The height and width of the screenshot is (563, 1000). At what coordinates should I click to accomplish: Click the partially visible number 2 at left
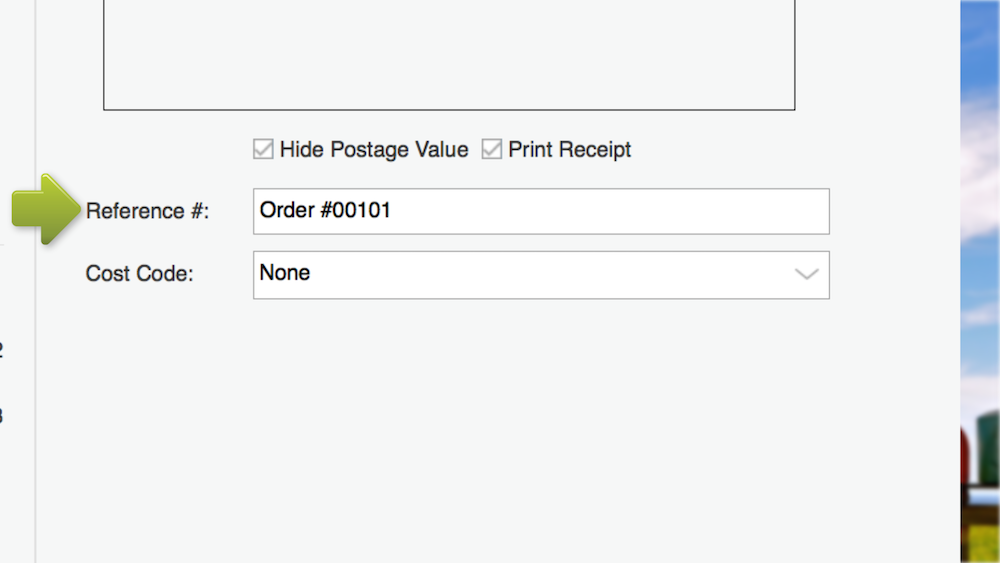[x=2, y=350]
